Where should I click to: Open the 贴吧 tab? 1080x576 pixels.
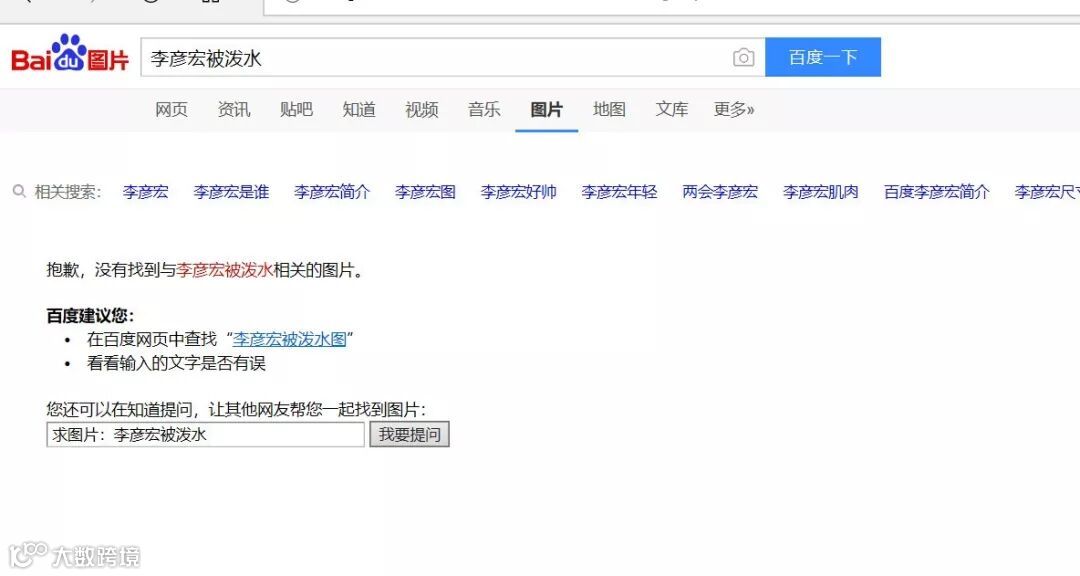pos(296,110)
